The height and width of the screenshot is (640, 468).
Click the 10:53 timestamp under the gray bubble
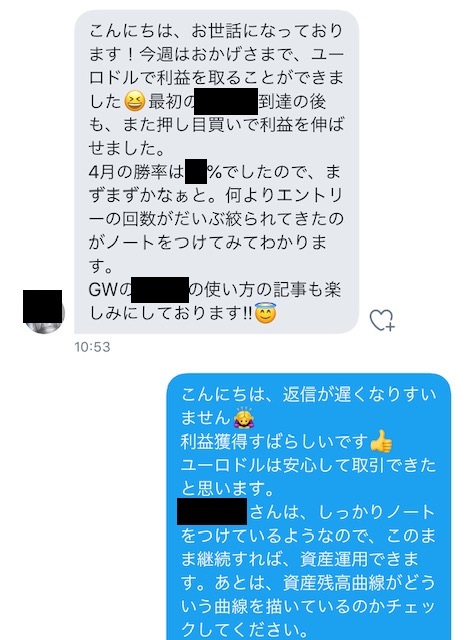pos(92,347)
